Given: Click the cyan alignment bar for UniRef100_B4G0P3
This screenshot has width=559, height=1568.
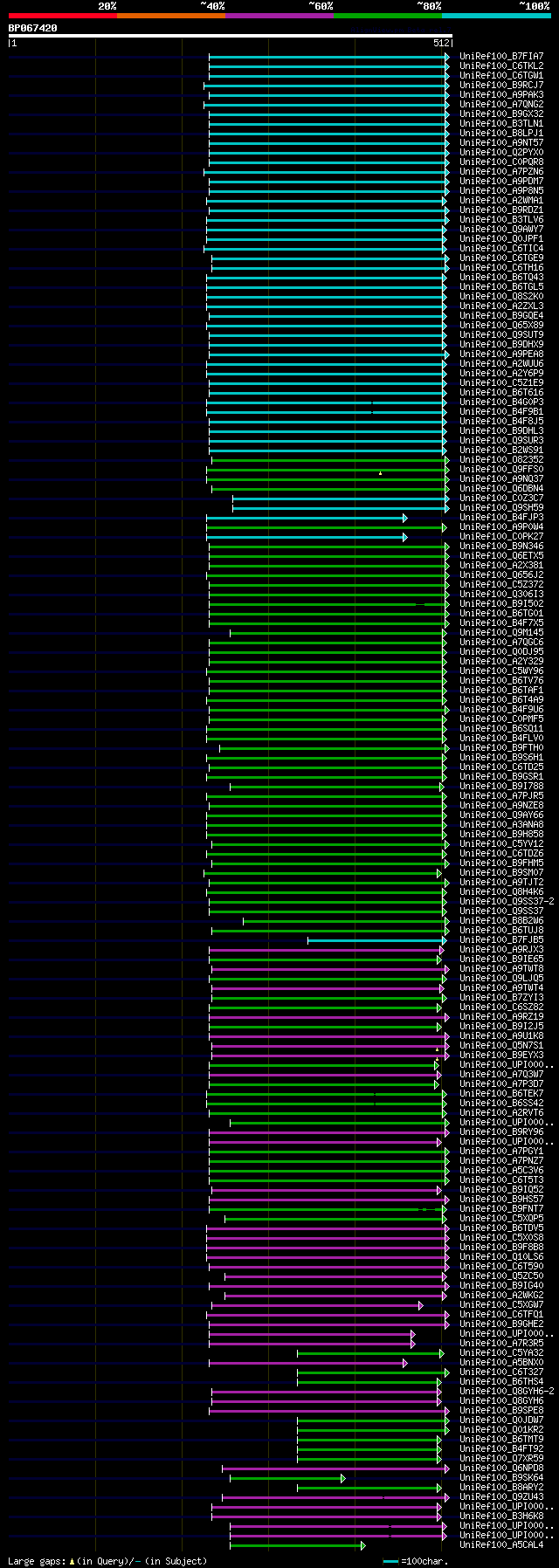Looking at the screenshot, I should point(326,402).
